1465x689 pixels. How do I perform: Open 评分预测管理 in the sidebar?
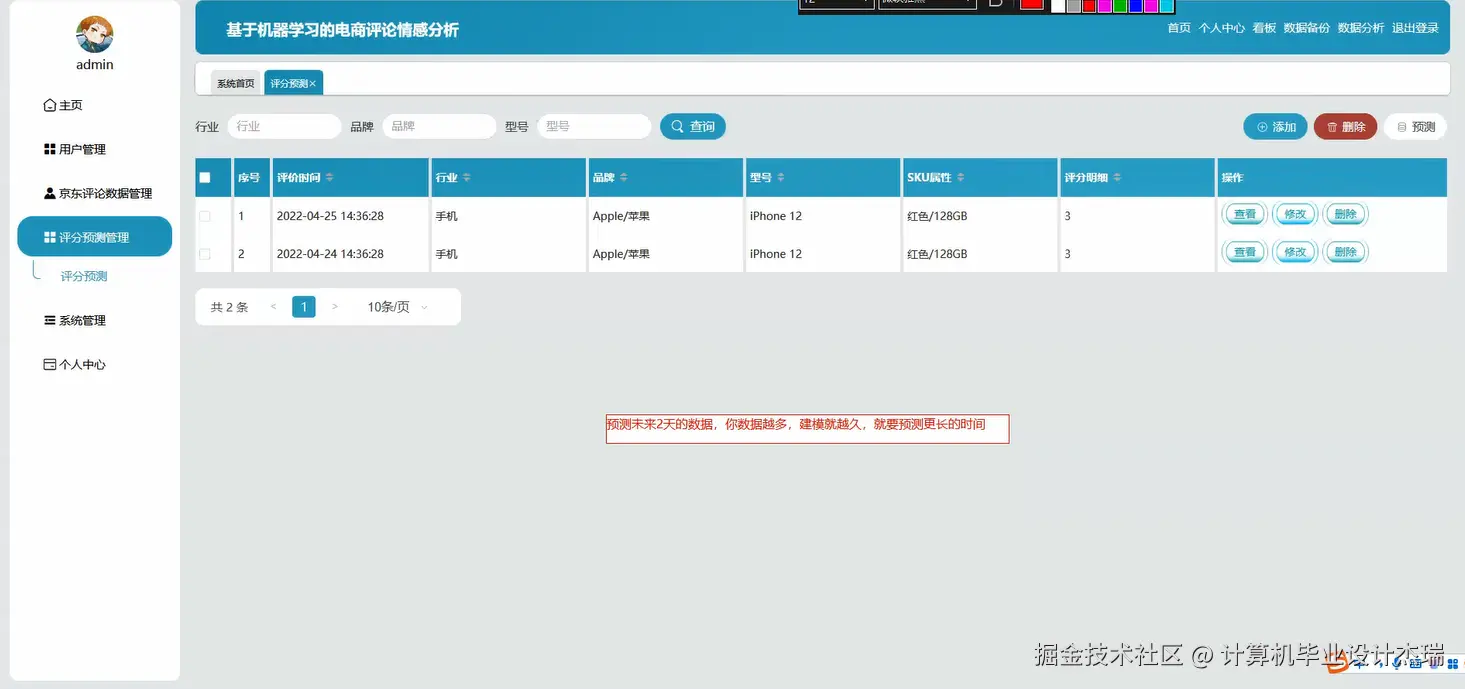tap(95, 237)
